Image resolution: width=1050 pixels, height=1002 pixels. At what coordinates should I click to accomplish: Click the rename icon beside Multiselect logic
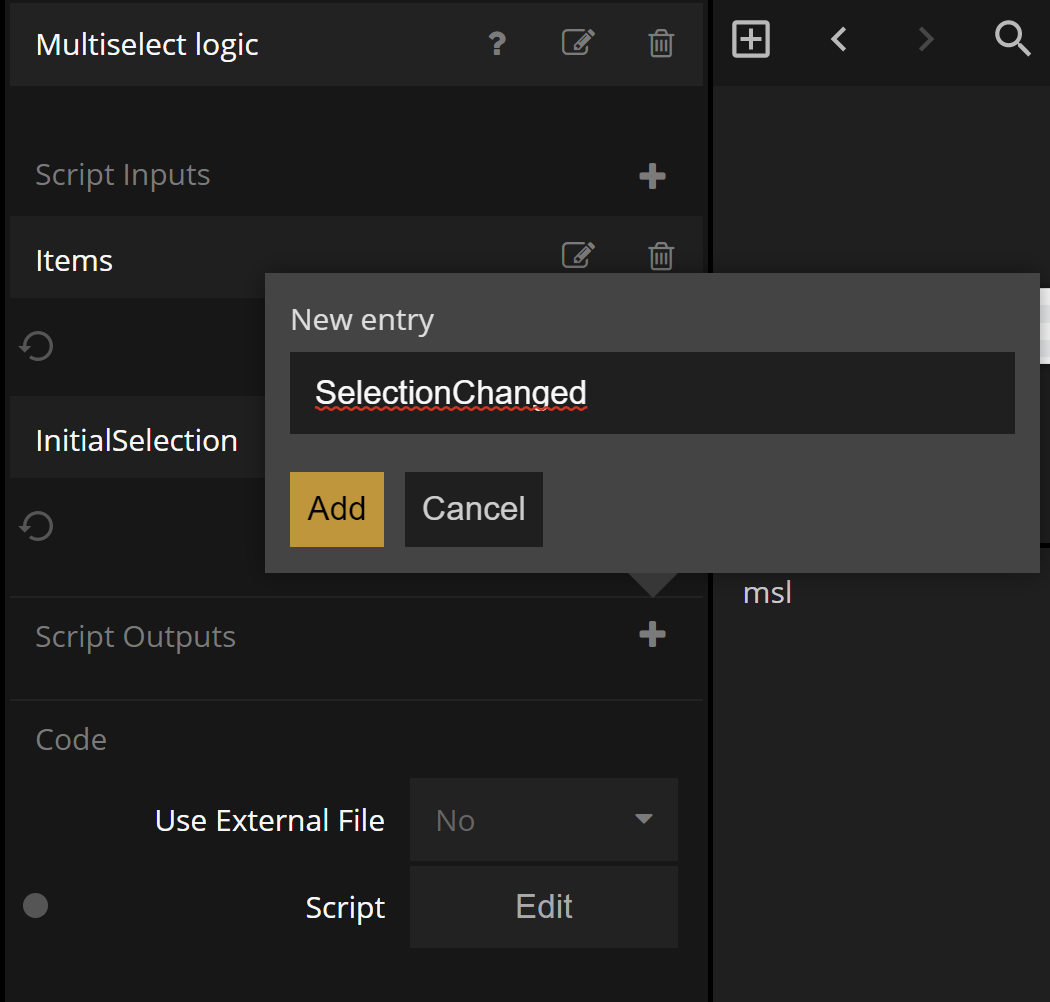click(x=578, y=44)
